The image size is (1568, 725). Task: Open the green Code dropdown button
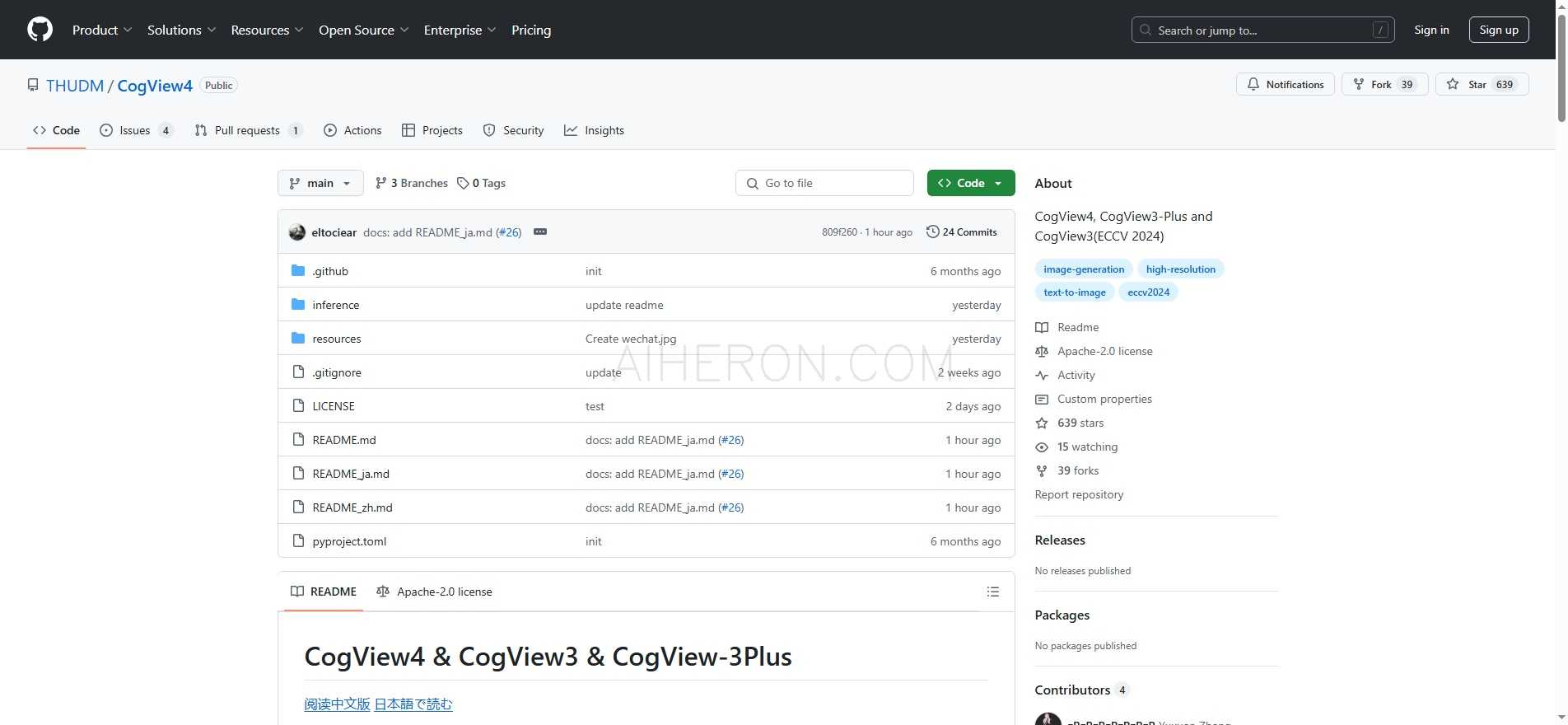click(x=970, y=183)
